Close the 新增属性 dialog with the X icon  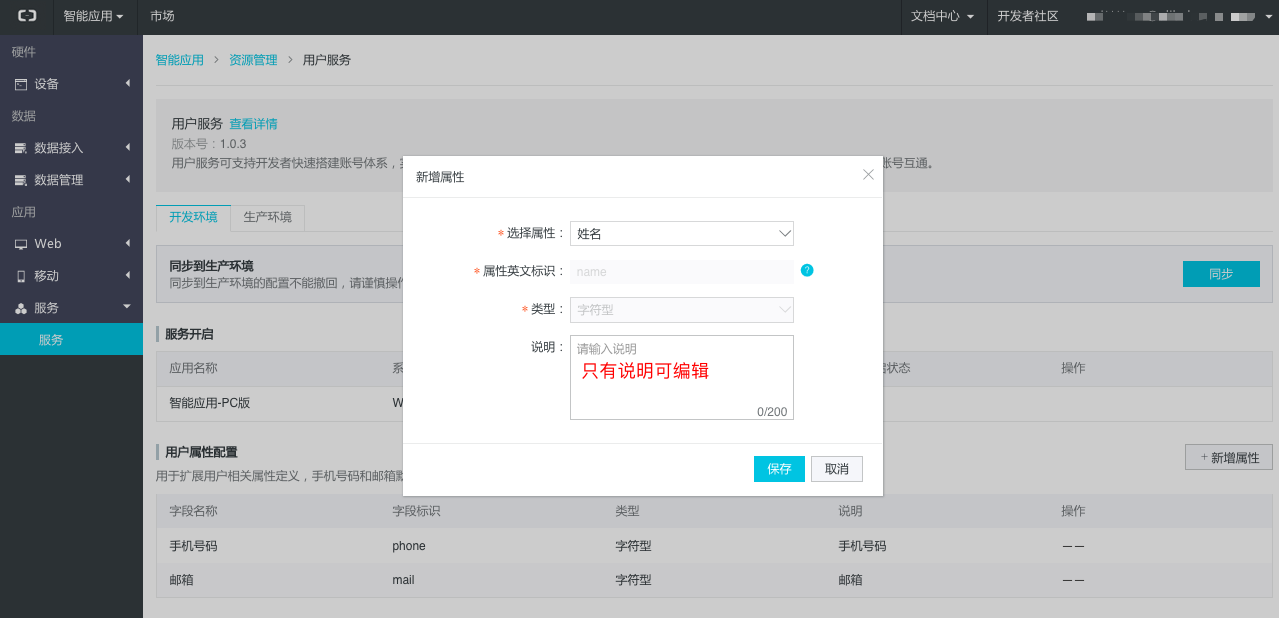tap(868, 175)
